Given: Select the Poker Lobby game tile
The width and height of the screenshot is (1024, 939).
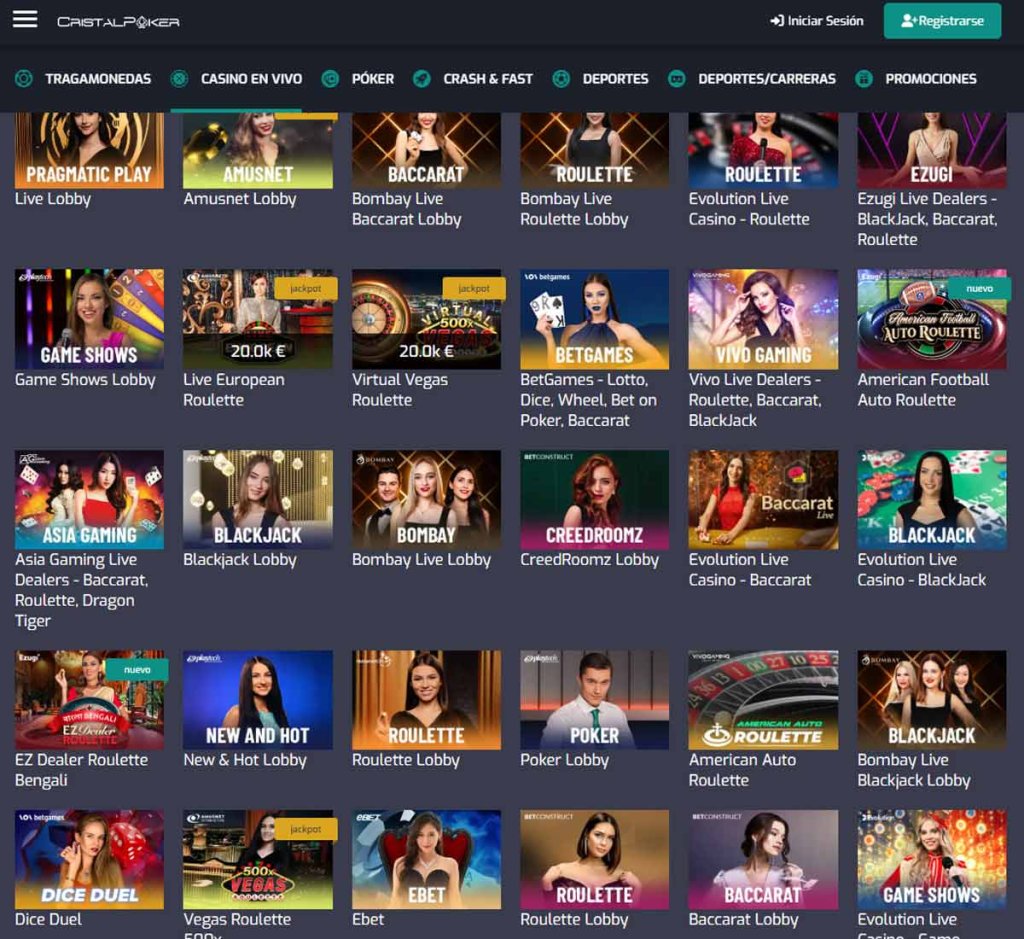Looking at the screenshot, I should 594,700.
